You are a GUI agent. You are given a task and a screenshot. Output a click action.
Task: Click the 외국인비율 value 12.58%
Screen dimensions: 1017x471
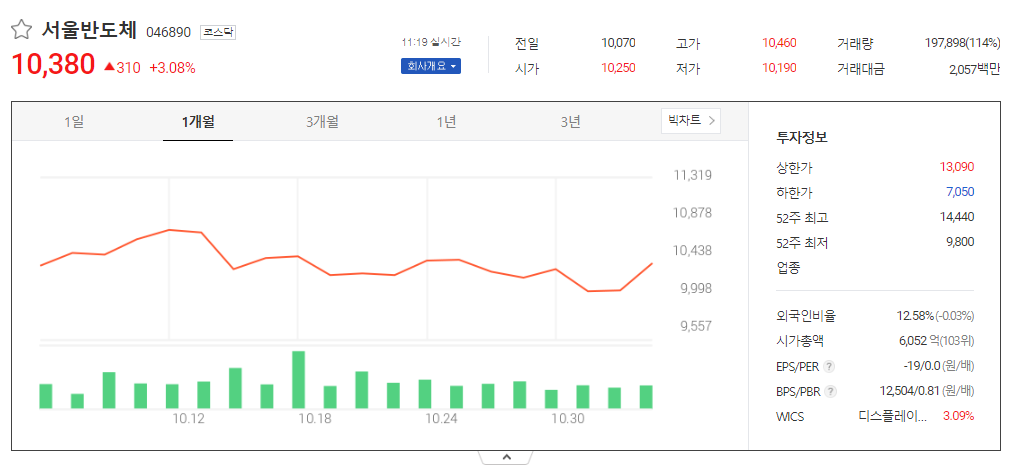click(915, 316)
